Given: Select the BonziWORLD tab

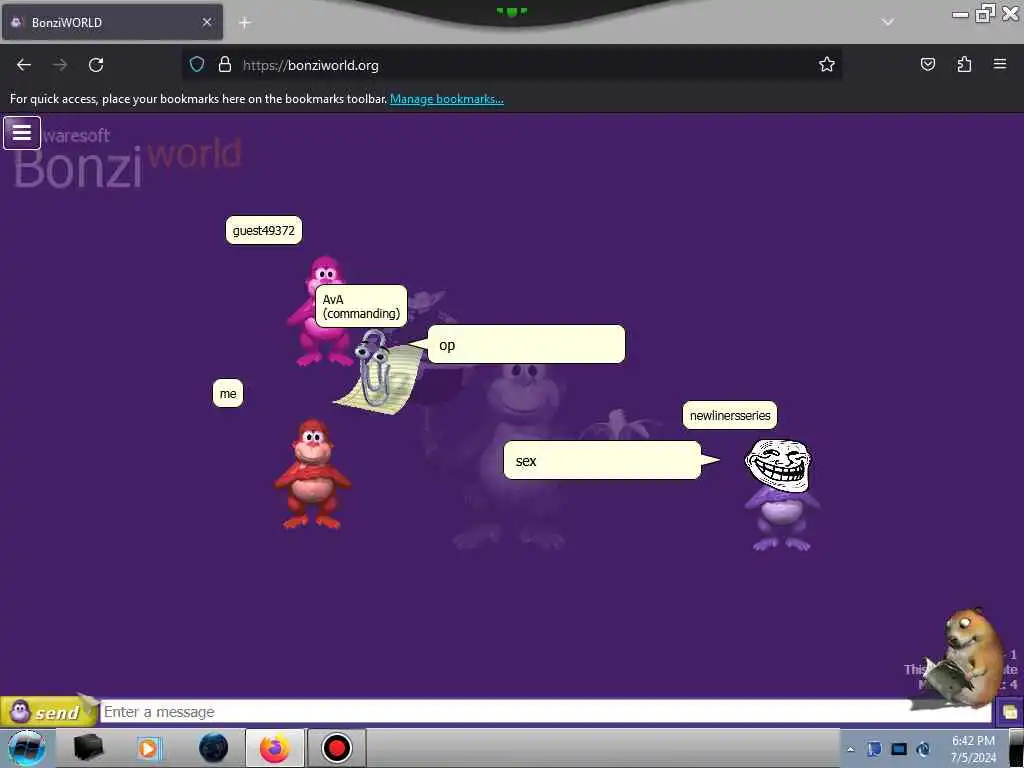Looking at the screenshot, I should 112,22.
